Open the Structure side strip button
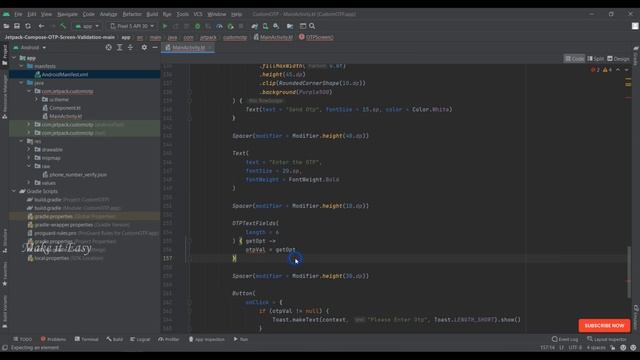 point(4,241)
